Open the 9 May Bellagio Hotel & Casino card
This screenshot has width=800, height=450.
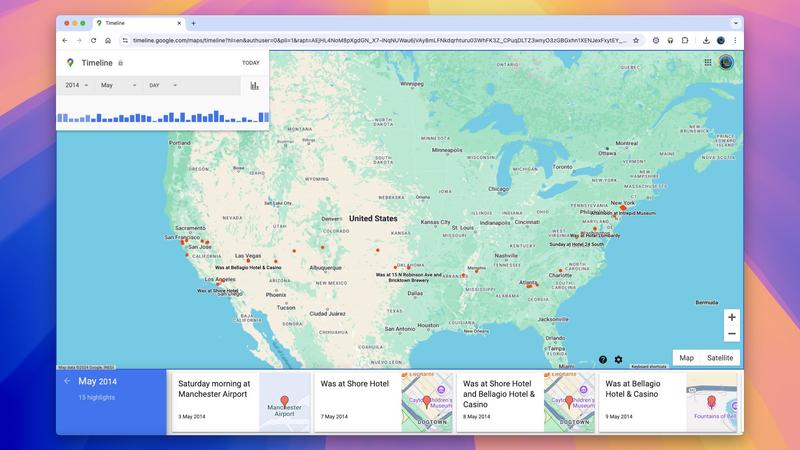click(x=668, y=403)
